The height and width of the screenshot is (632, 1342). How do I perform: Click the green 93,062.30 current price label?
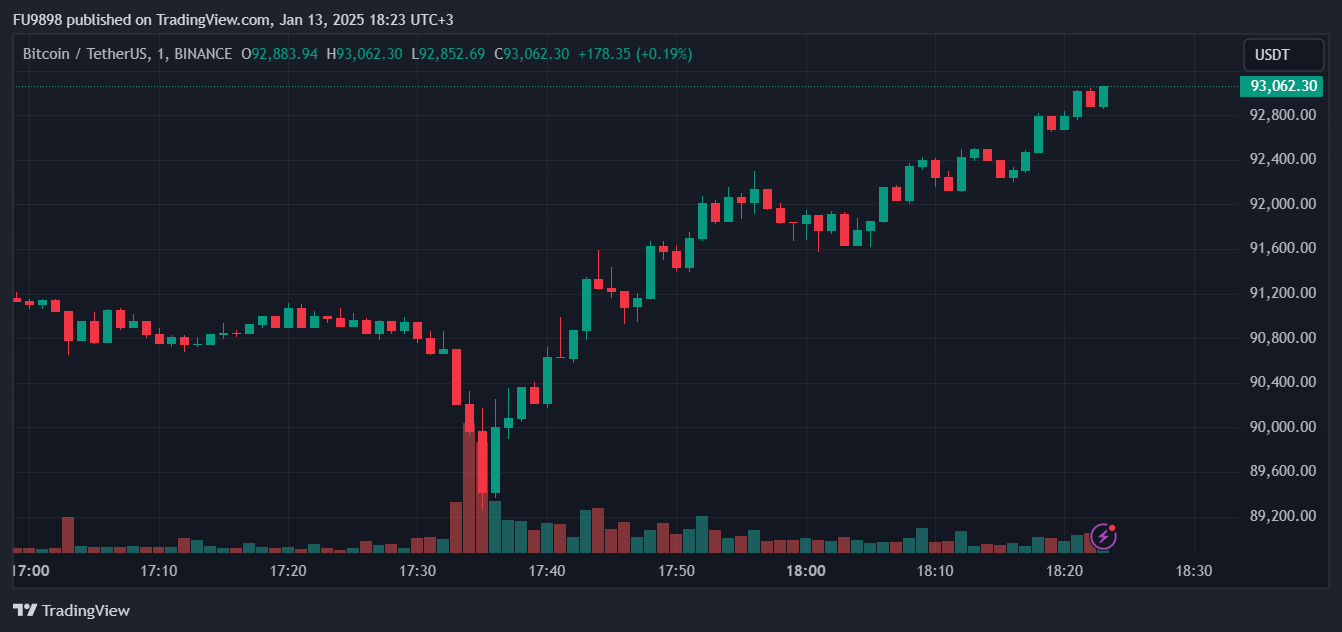tap(1283, 86)
